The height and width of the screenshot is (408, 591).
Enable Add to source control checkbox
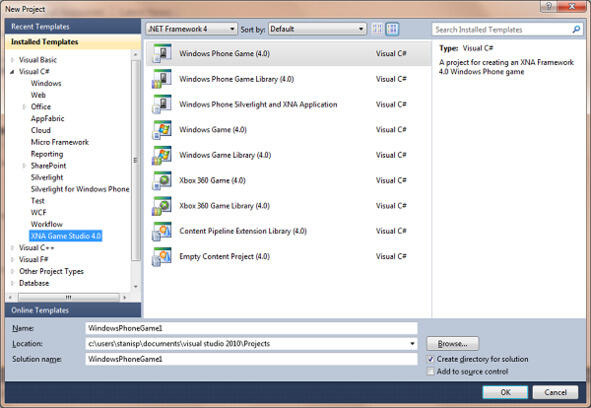point(430,371)
